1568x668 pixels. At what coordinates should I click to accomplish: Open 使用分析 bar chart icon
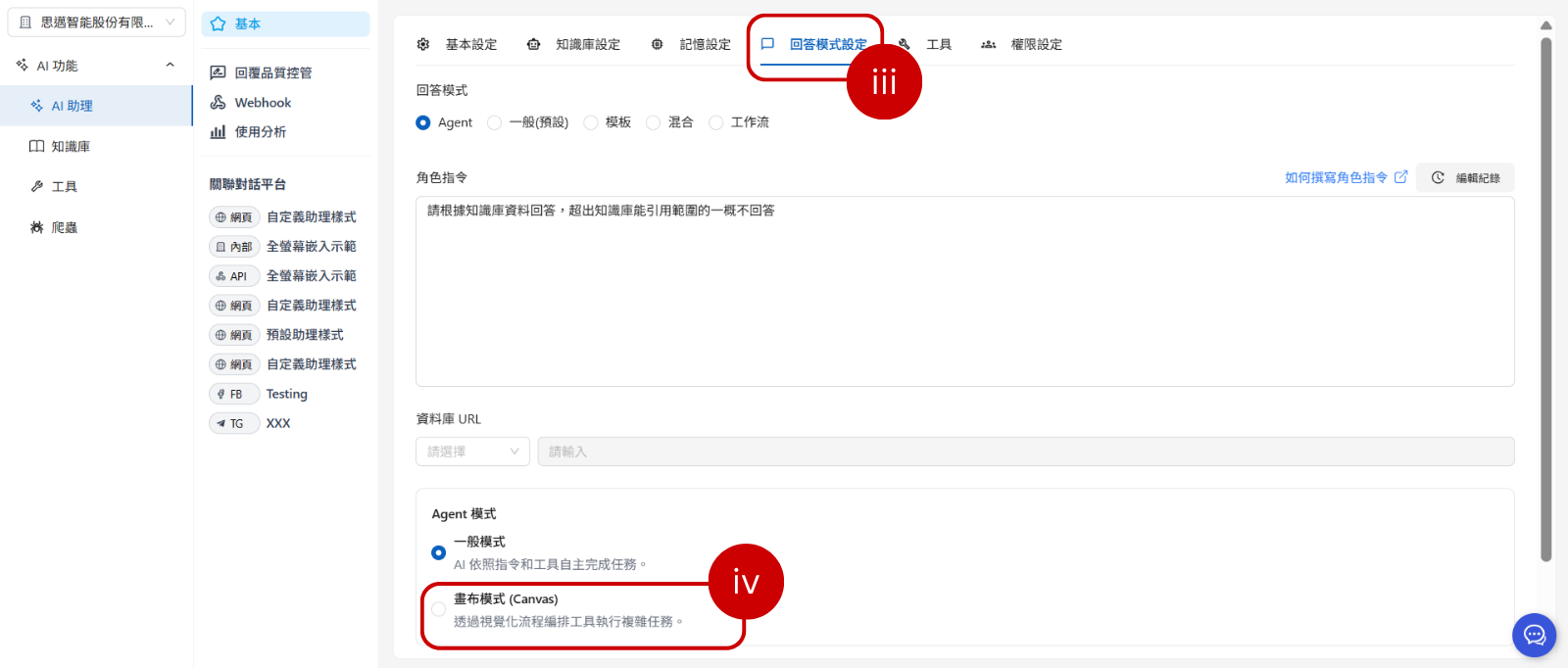click(218, 132)
